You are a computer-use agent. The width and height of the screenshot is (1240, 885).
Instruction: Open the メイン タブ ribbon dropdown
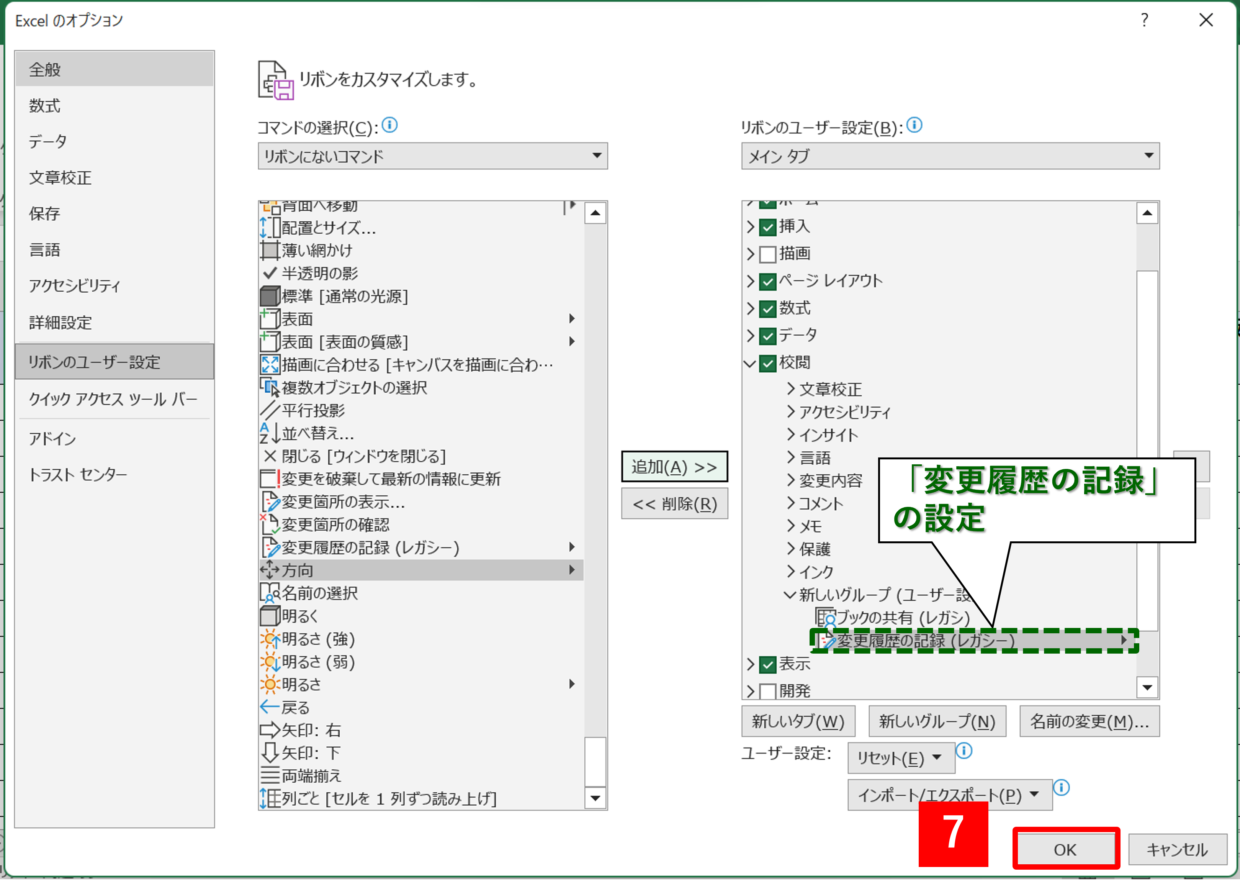click(x=950, y=156)
